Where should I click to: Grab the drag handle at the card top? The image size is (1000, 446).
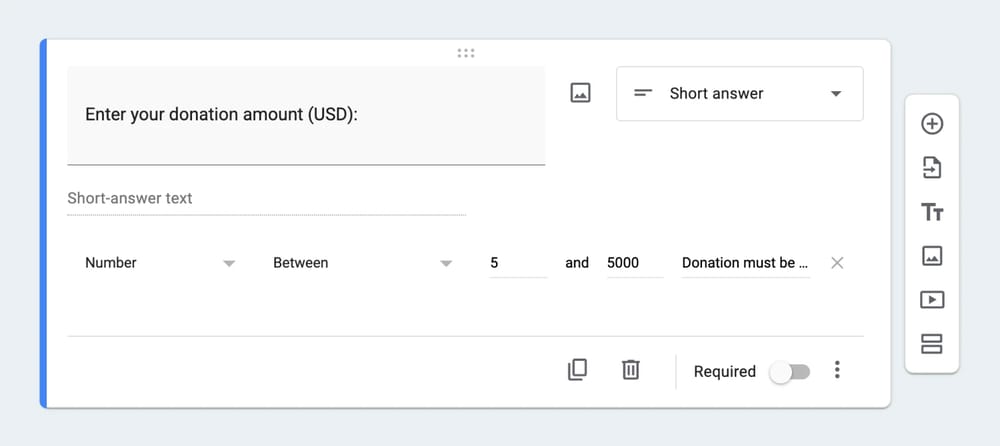pos(466,53)
